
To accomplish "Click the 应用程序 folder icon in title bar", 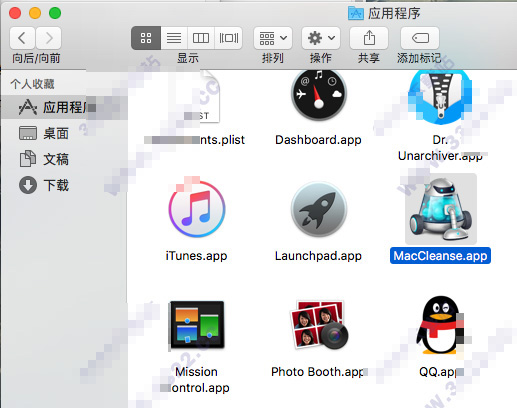I will click(356, 13).
